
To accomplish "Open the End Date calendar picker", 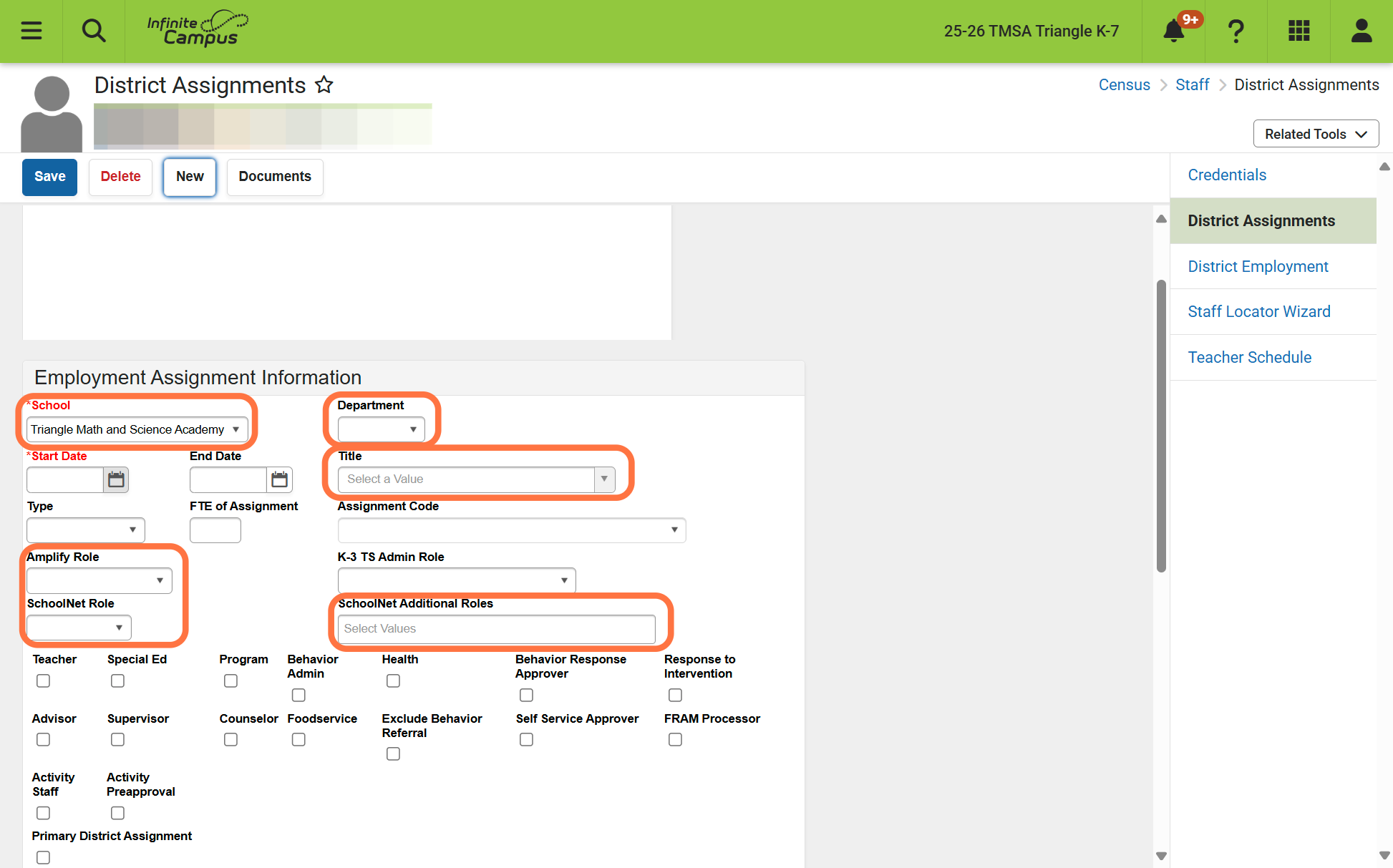I will click(x=279, y=479).
